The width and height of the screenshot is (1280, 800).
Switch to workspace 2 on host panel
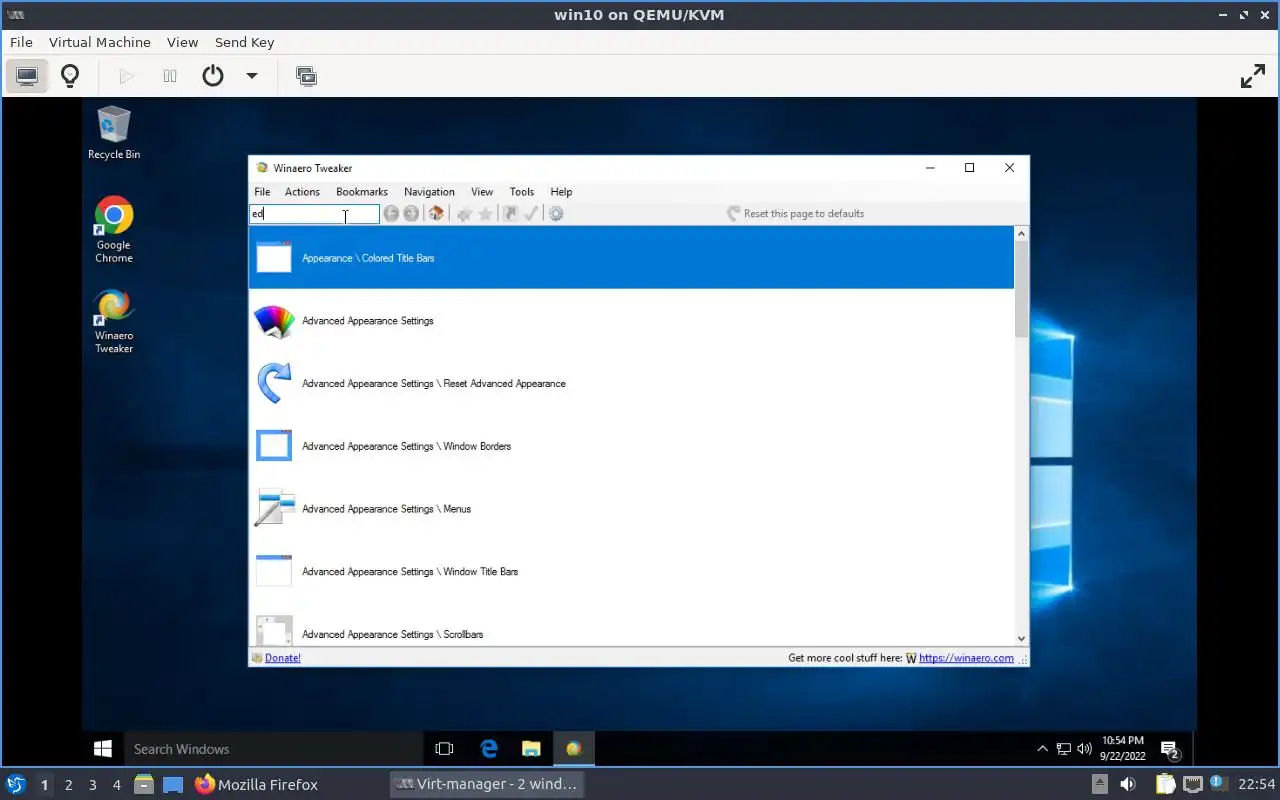tap(68, 785)
